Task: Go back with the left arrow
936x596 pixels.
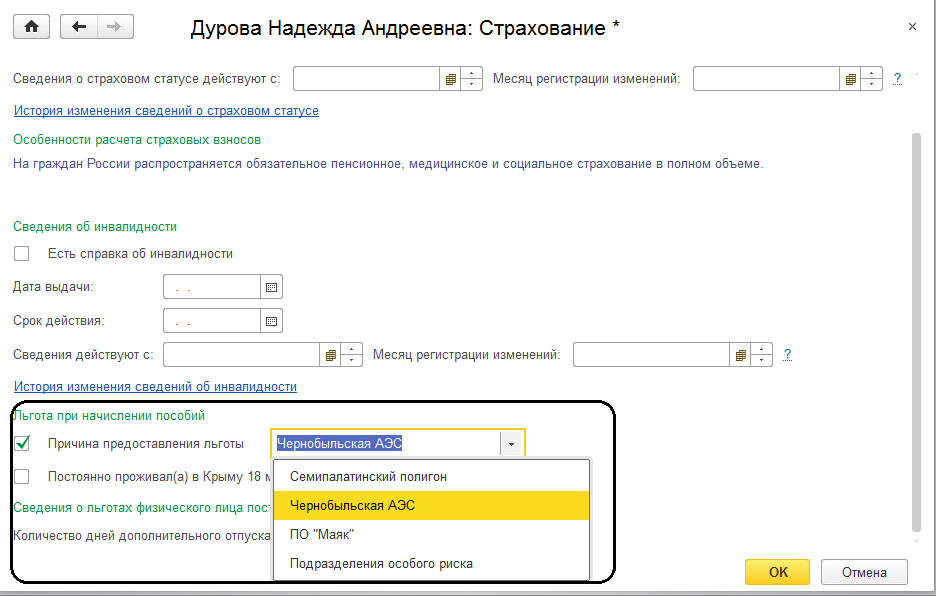Action: 79,27
